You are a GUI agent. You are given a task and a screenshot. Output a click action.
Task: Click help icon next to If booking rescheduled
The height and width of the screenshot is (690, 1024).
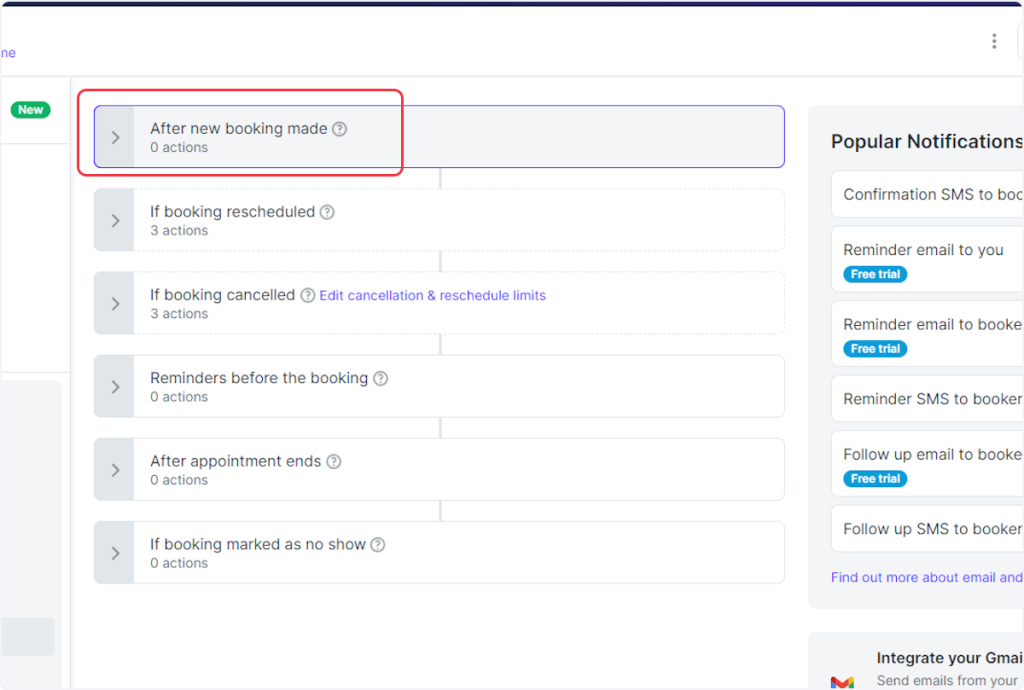point(327,212)
